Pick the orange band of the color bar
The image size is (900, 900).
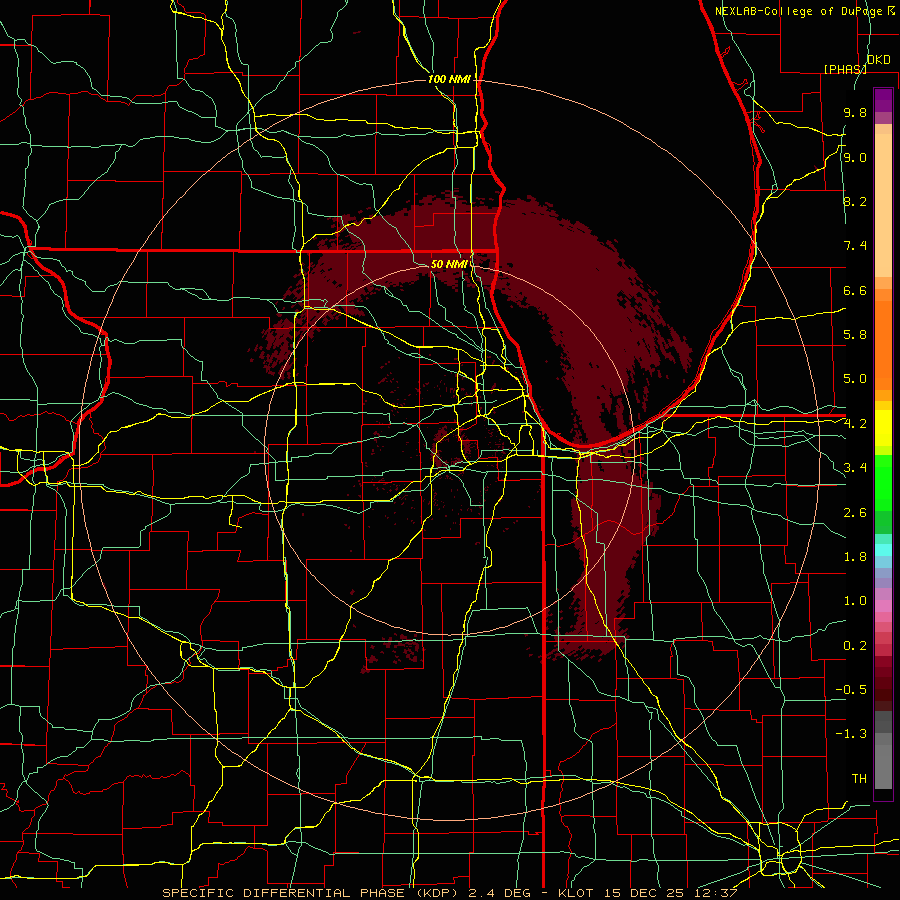click(x=883, y=344)
